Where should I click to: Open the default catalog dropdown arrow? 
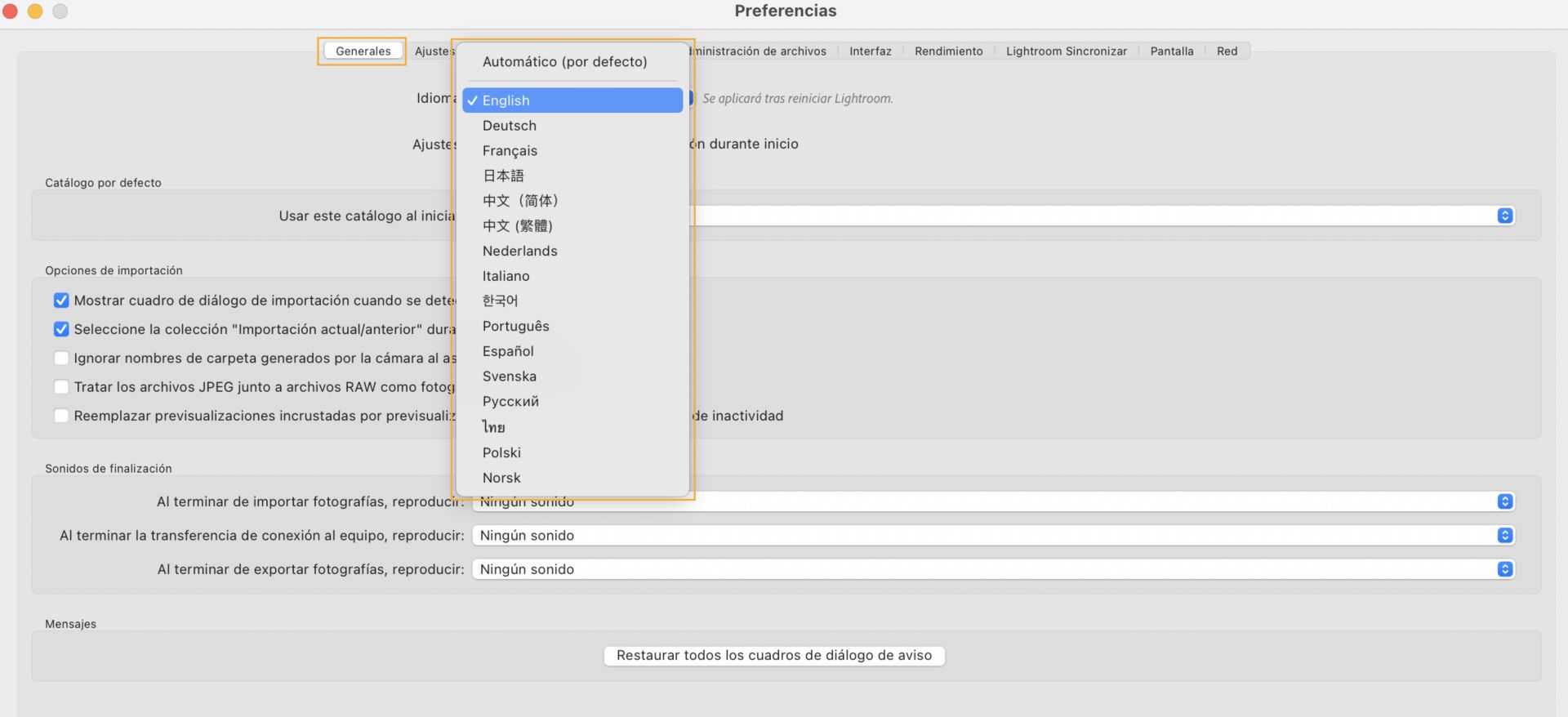[x=1505, y=216]
